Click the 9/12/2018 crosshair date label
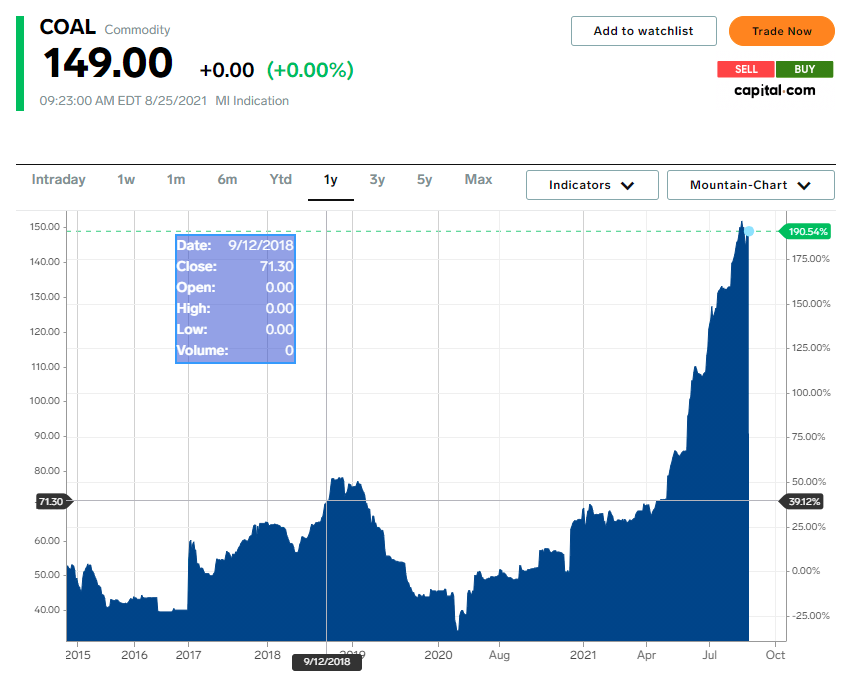The height and width of the screenshot is (680, 864). pos(327,662)
